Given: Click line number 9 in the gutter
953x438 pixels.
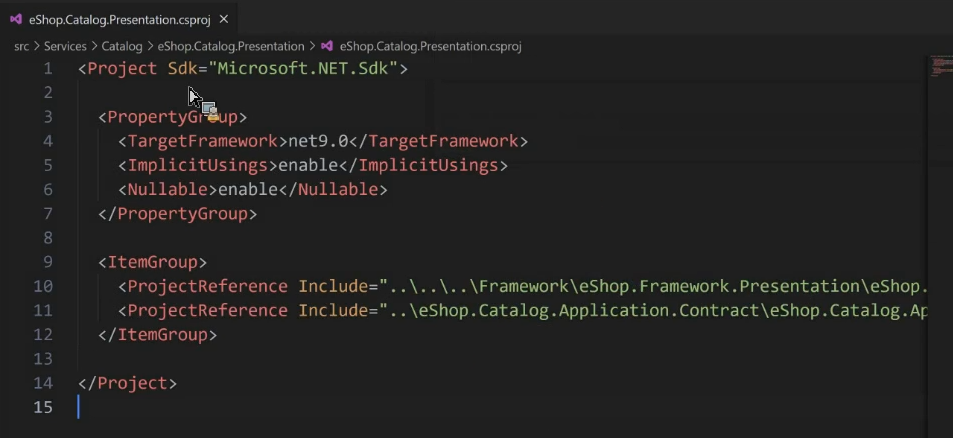Looking at the screenshot, I should click(47, 262).
